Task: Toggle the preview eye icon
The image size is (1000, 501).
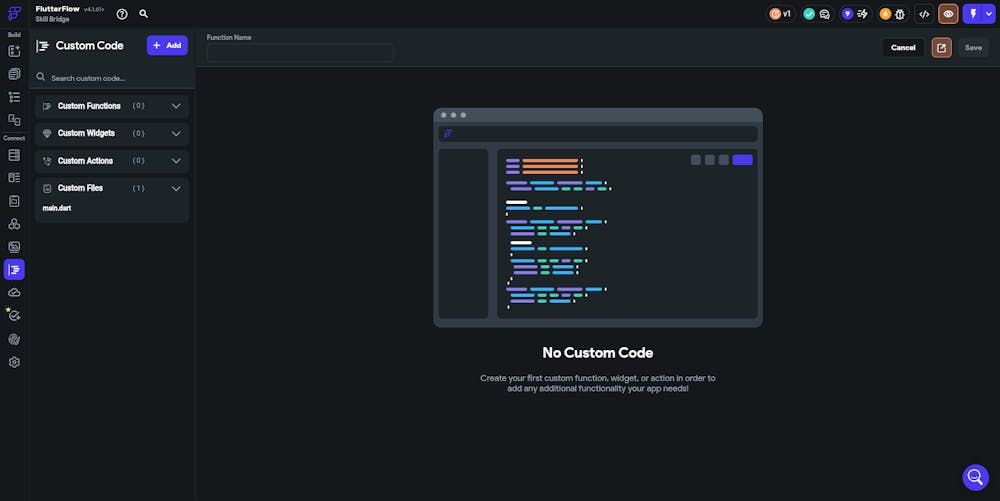Action: (948, 14)
